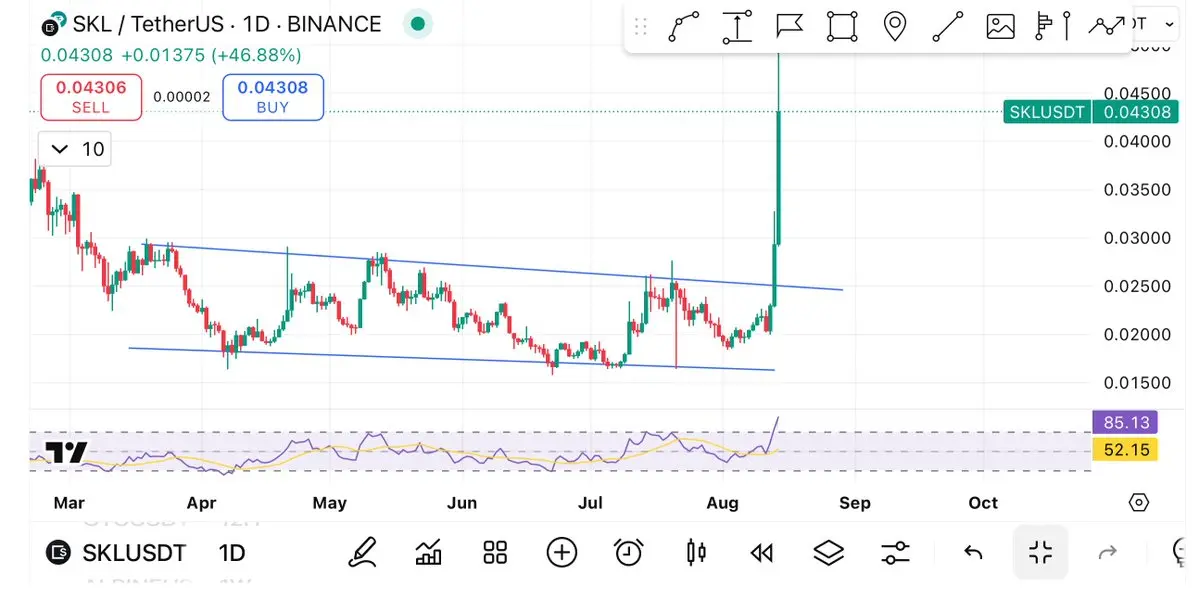Image resolution: width=1199 pixels, height=612 pixels.
Task: Expand the indicators legend chevron showing 10
Action: [75, 148]
